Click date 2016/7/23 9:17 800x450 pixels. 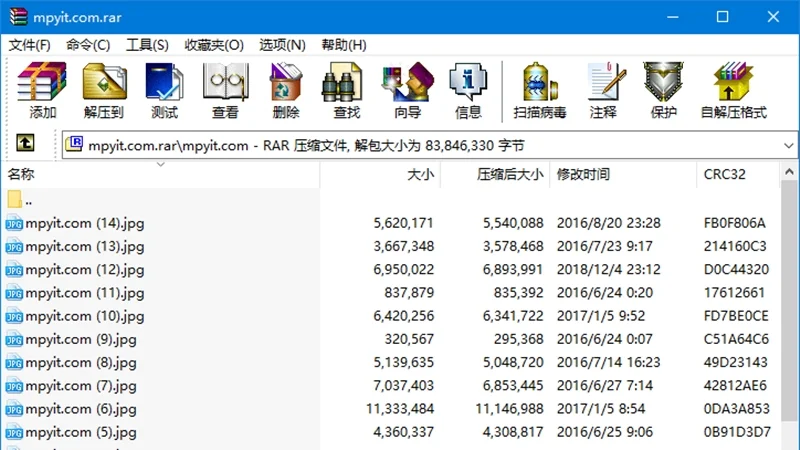pos(605,246)
